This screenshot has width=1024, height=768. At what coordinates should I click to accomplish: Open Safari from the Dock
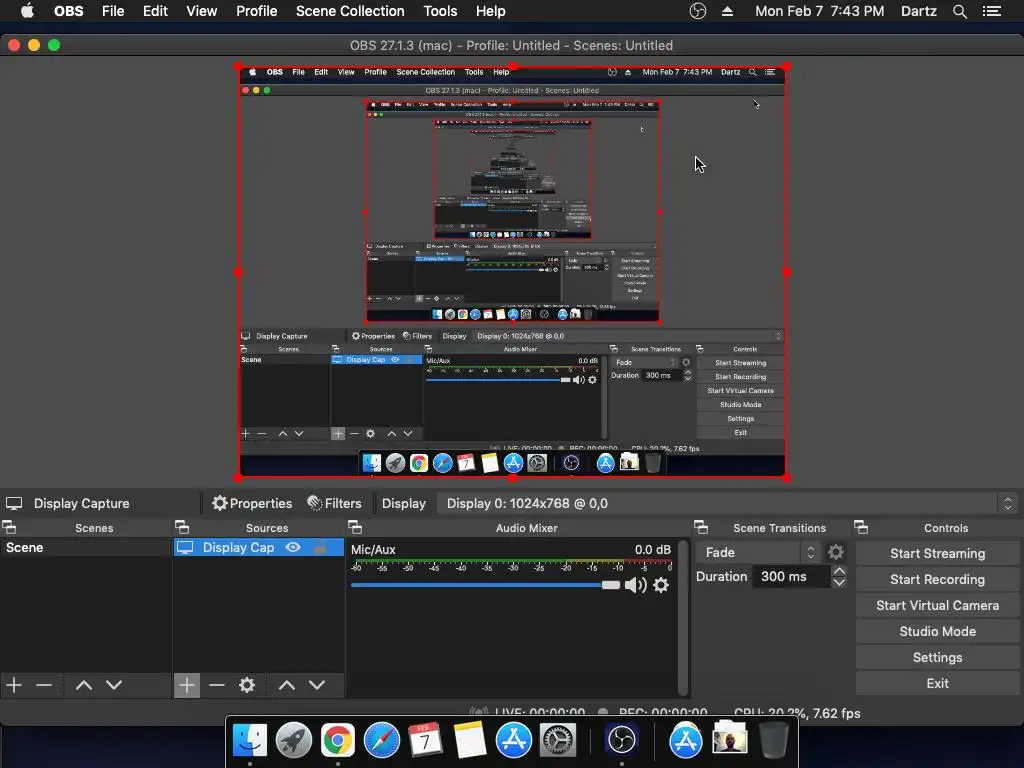tap(381, 740)
